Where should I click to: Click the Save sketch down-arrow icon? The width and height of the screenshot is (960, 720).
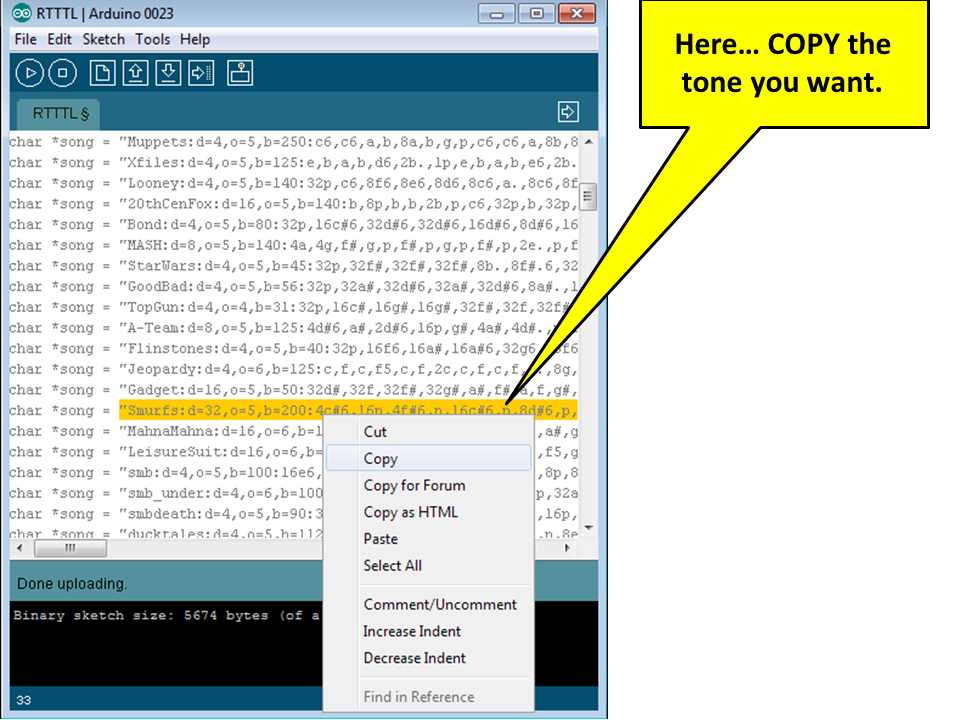point(168,73)
